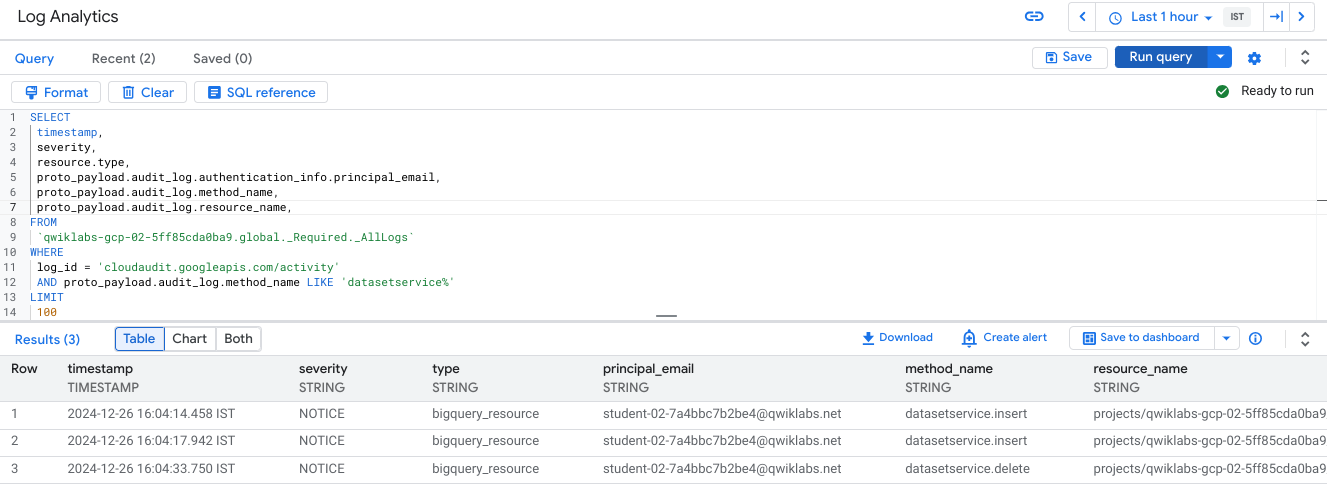Click the log_id filter line in editor
1327x488 pixels.
[x=189, y=267]
